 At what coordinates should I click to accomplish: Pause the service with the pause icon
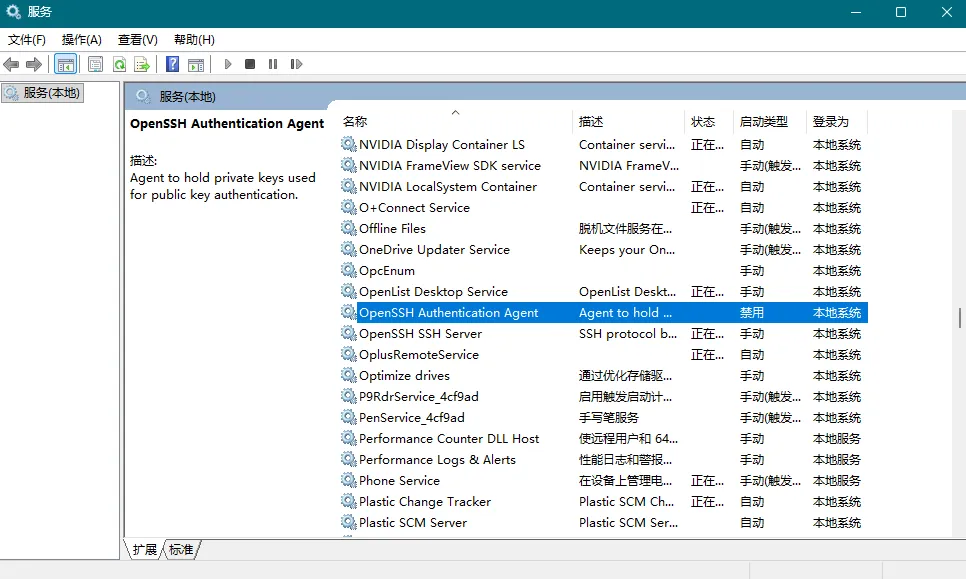click(x=273, y=65)
